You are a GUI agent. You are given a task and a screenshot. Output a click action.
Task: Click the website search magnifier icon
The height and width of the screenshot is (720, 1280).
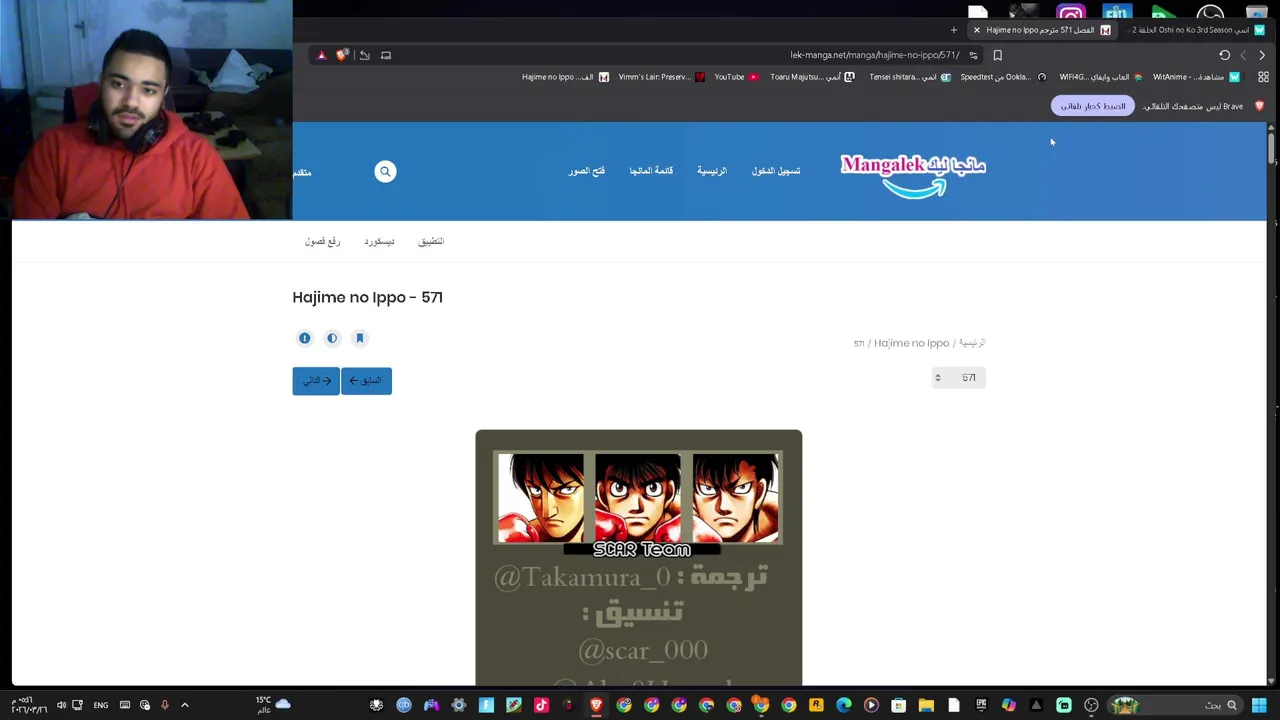pos(385,171)
